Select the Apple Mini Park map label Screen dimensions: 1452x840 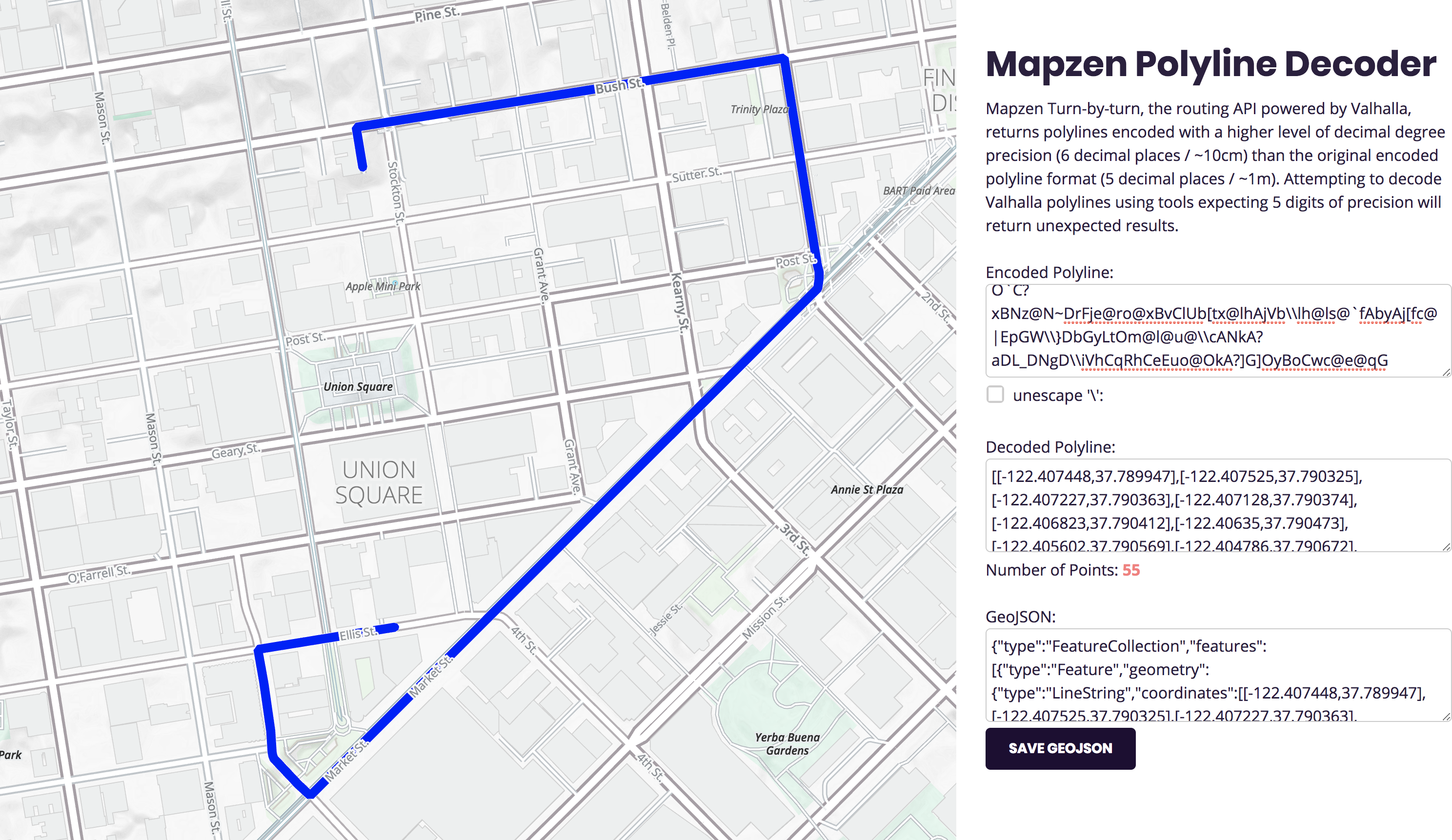pyautogui.click(x=383, y=286)
